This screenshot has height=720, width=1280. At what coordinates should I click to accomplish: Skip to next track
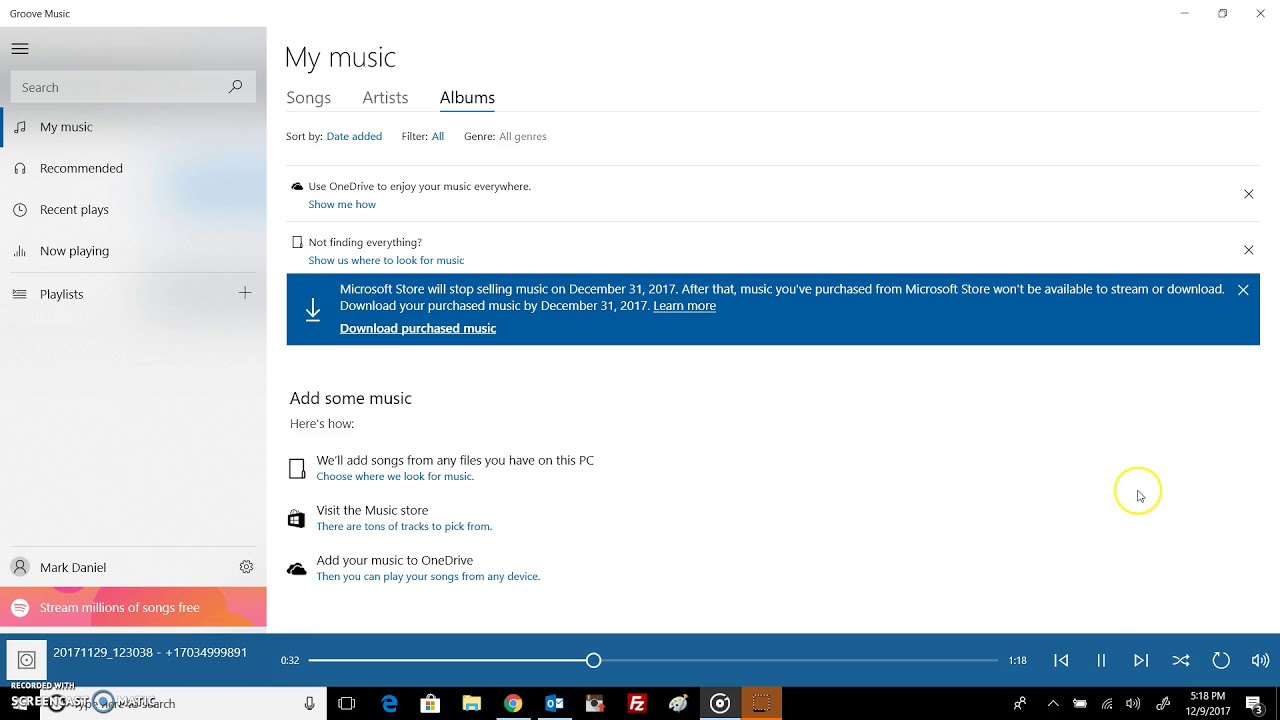(x=1141, y=660)
